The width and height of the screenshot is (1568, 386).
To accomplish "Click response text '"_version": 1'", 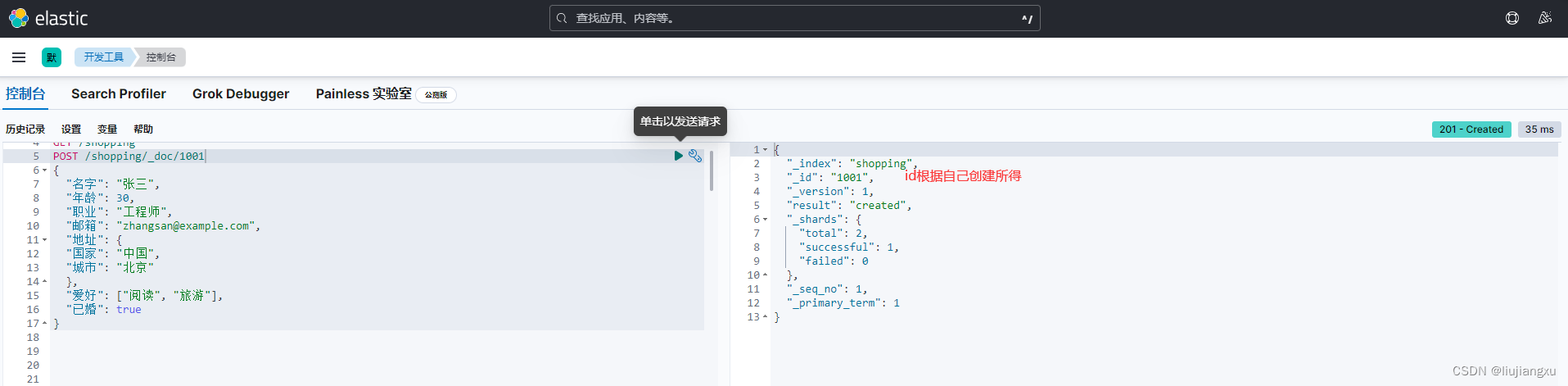I will 828,192.
